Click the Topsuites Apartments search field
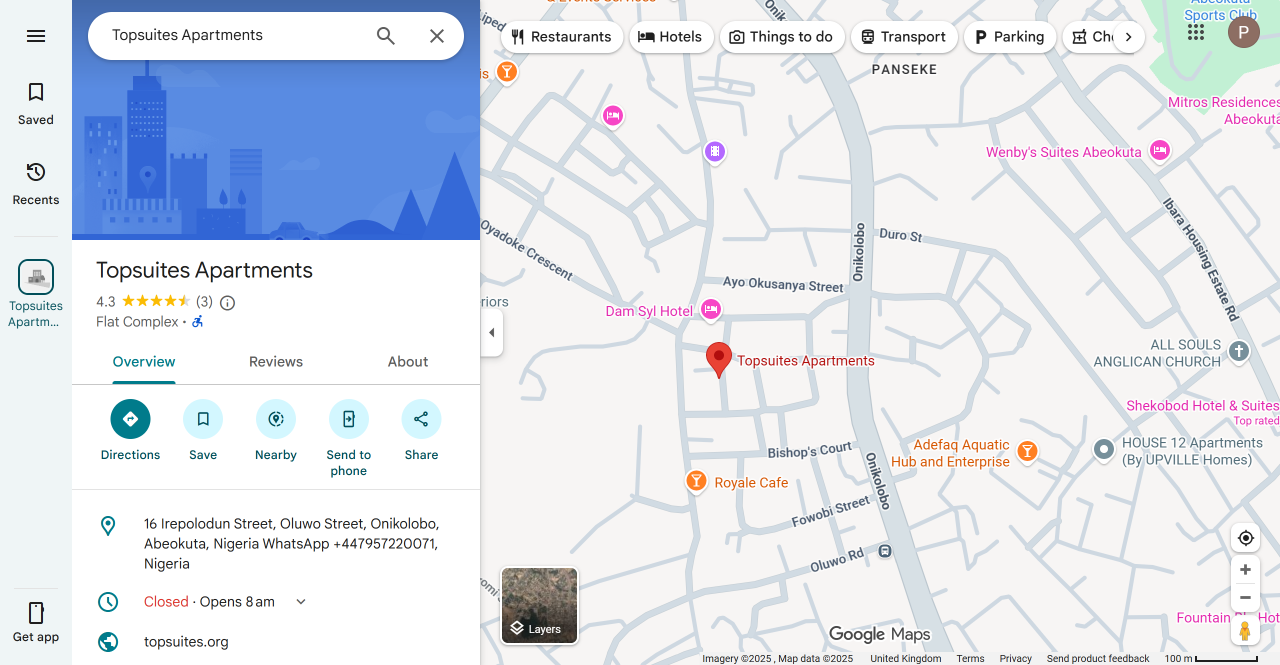The width and height of the screenshot is (1280, 665). [x=235, y=35]
